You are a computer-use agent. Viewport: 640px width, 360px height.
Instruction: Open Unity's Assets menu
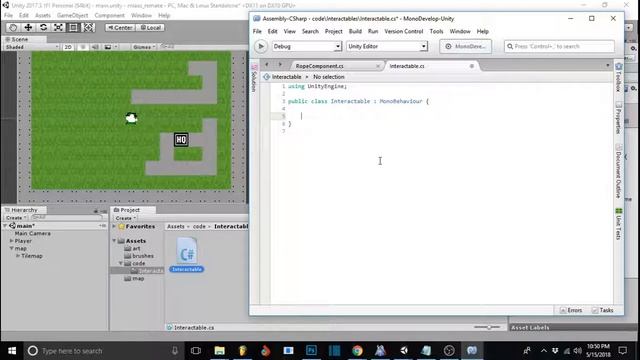(43, 16)
